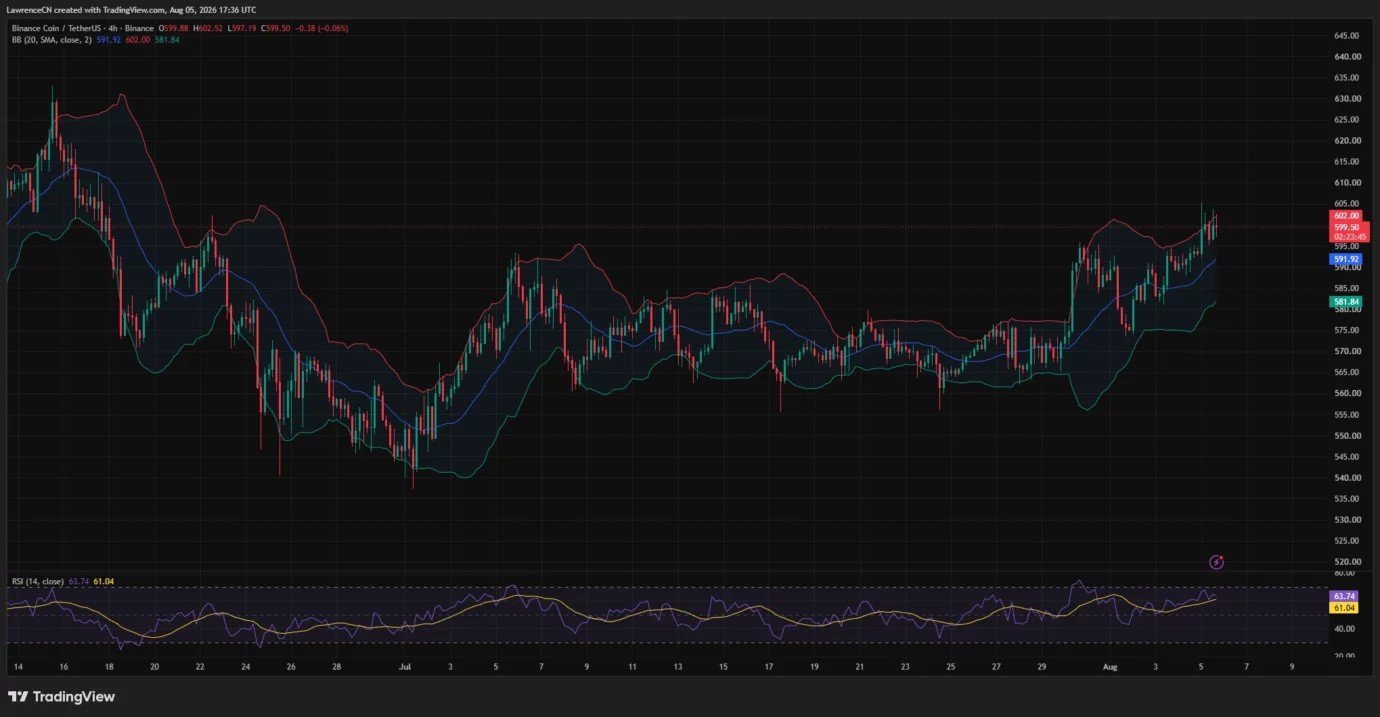Screen dimensions: 1380x717
Task: Click the 'Aug' label on time axis
Action: [1111, 665]
